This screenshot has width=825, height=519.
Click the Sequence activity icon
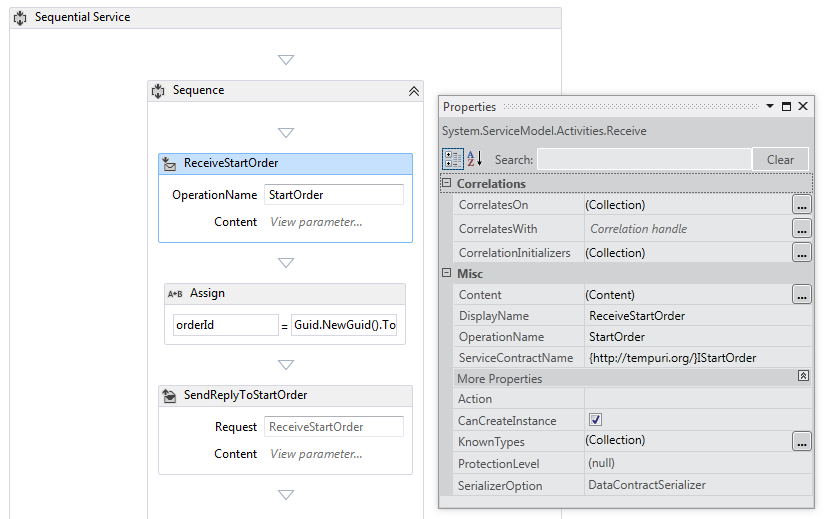[158, 91]
